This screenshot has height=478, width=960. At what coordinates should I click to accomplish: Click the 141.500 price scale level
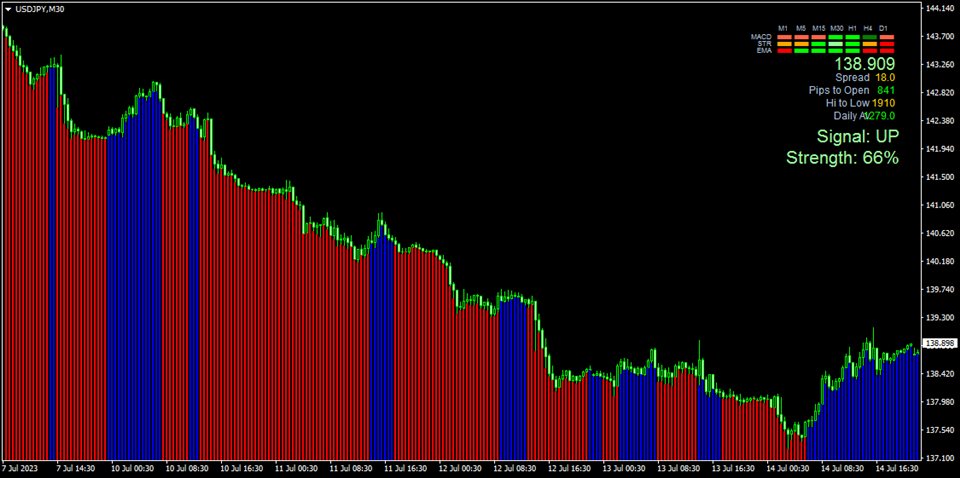939,177
